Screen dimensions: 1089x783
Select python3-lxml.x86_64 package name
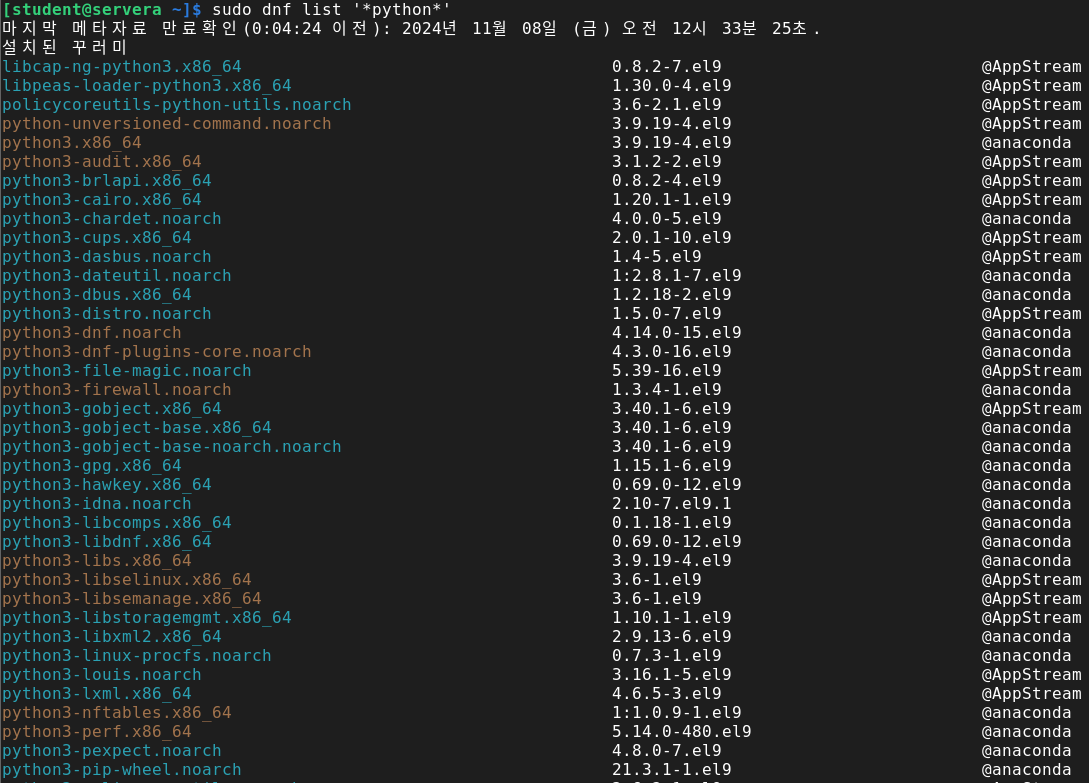tap(97, 693)
